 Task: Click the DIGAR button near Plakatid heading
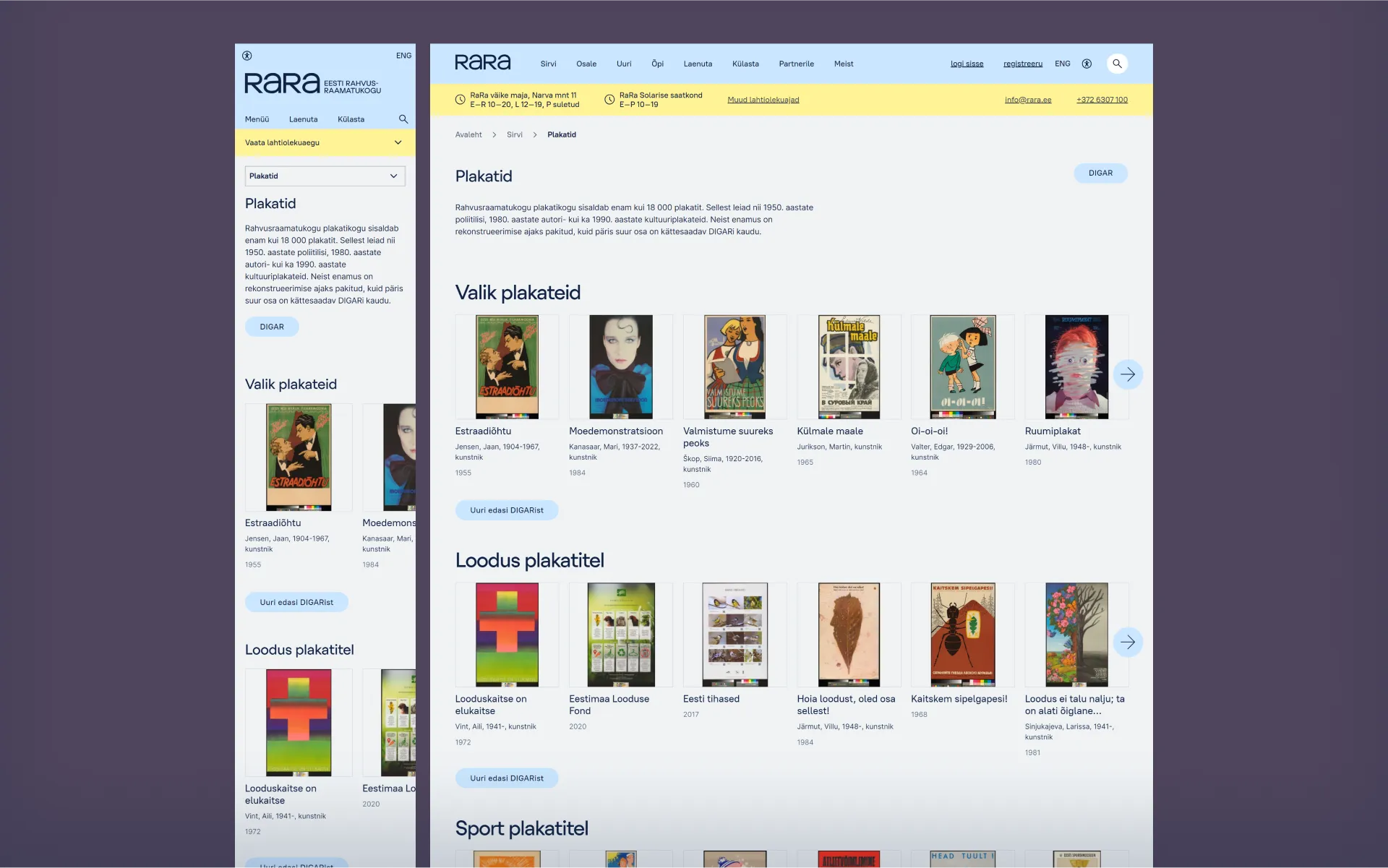click(1100, 173)
